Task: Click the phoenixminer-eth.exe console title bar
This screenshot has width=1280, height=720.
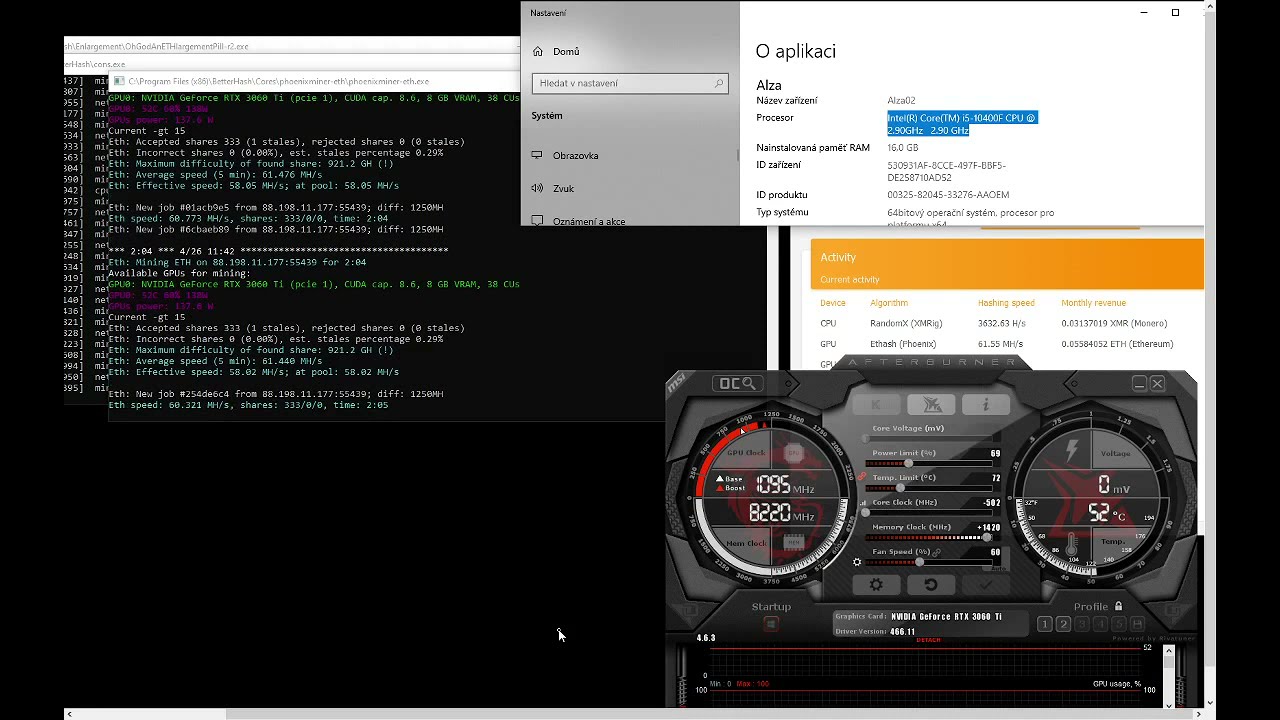Action: coord(316,81)
